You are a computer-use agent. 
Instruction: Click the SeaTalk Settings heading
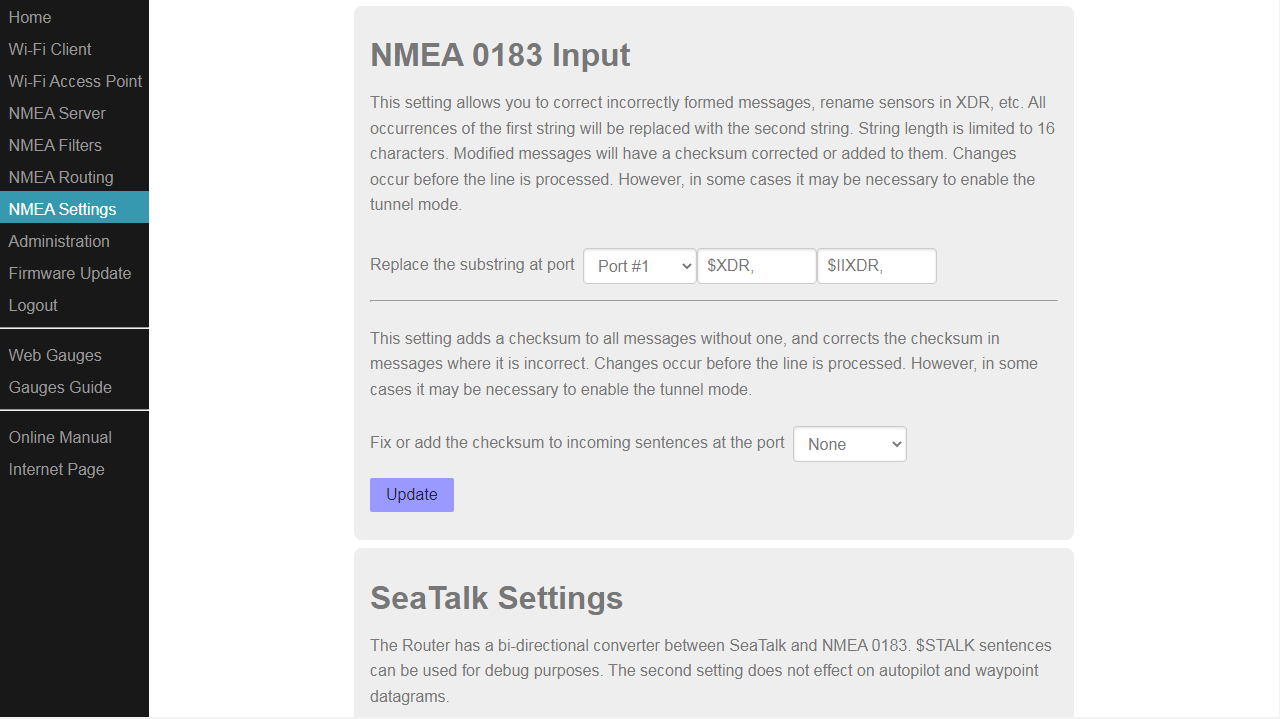[x=496, y=598]
